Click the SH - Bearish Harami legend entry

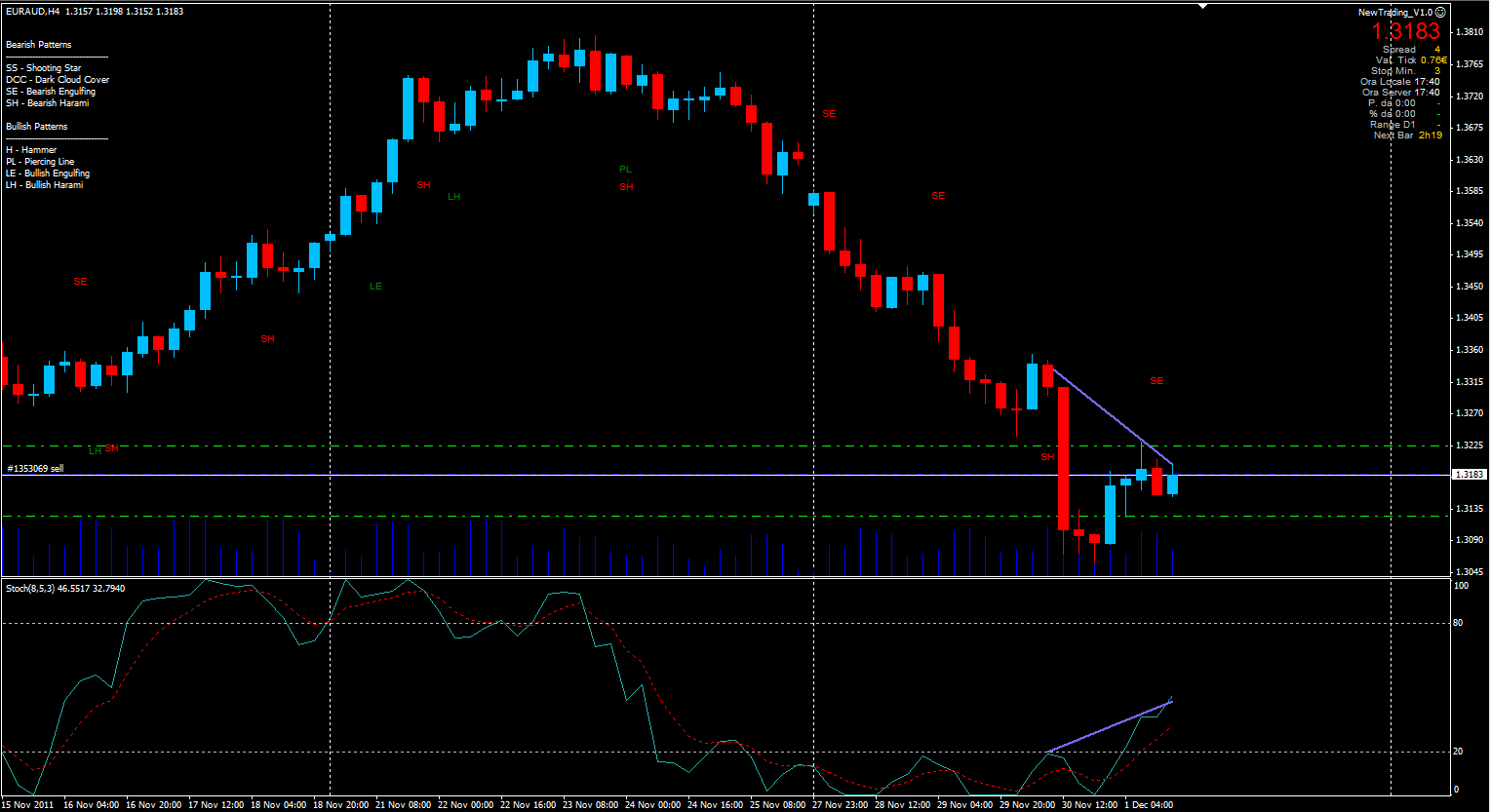coord(47,103)
